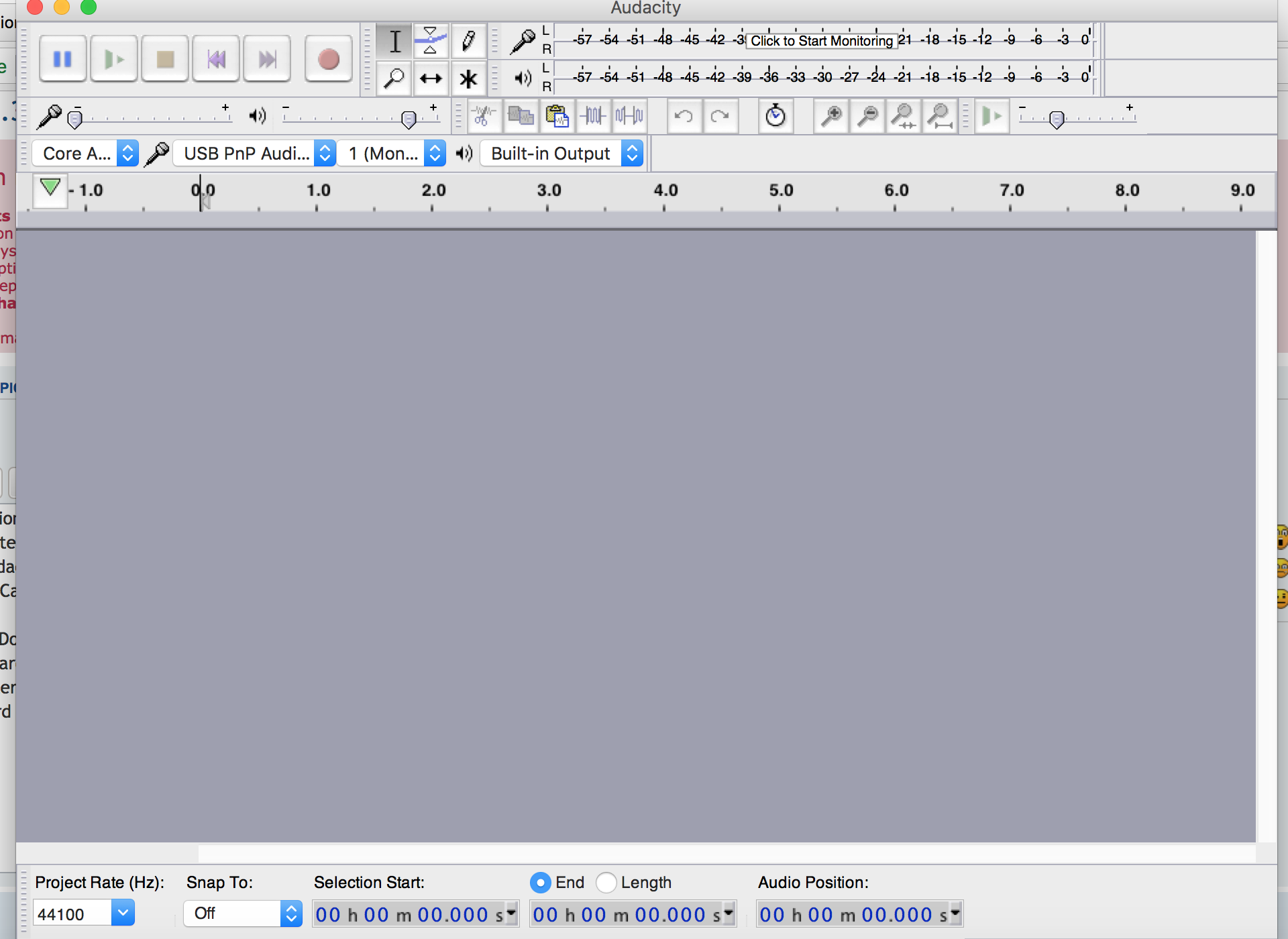Select the Length radio button
Screen dimensions: 1288x939
click(606, 883)
